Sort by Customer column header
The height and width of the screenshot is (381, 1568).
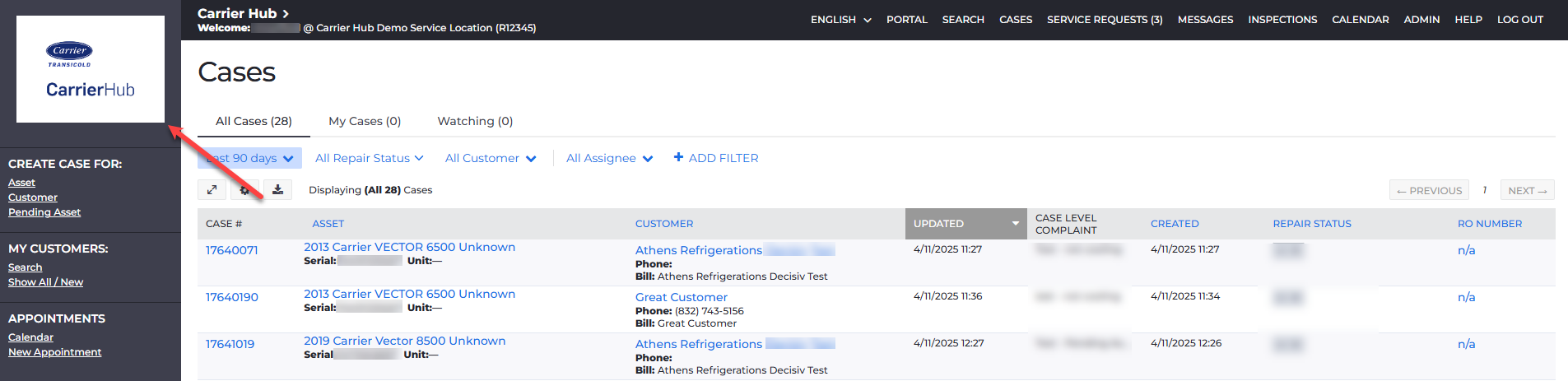pos(664,224)
